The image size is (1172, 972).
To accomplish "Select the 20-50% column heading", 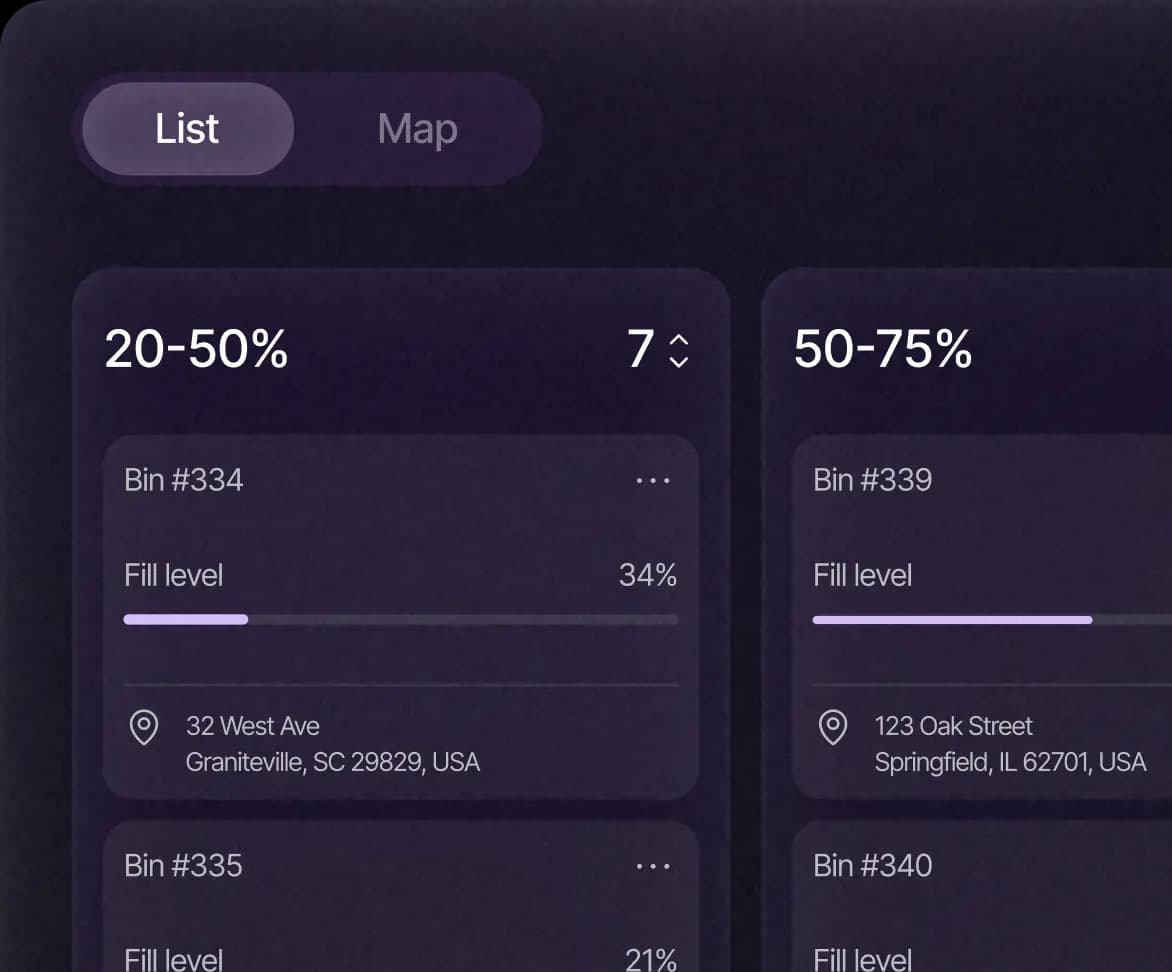I will tap(197, 350).
